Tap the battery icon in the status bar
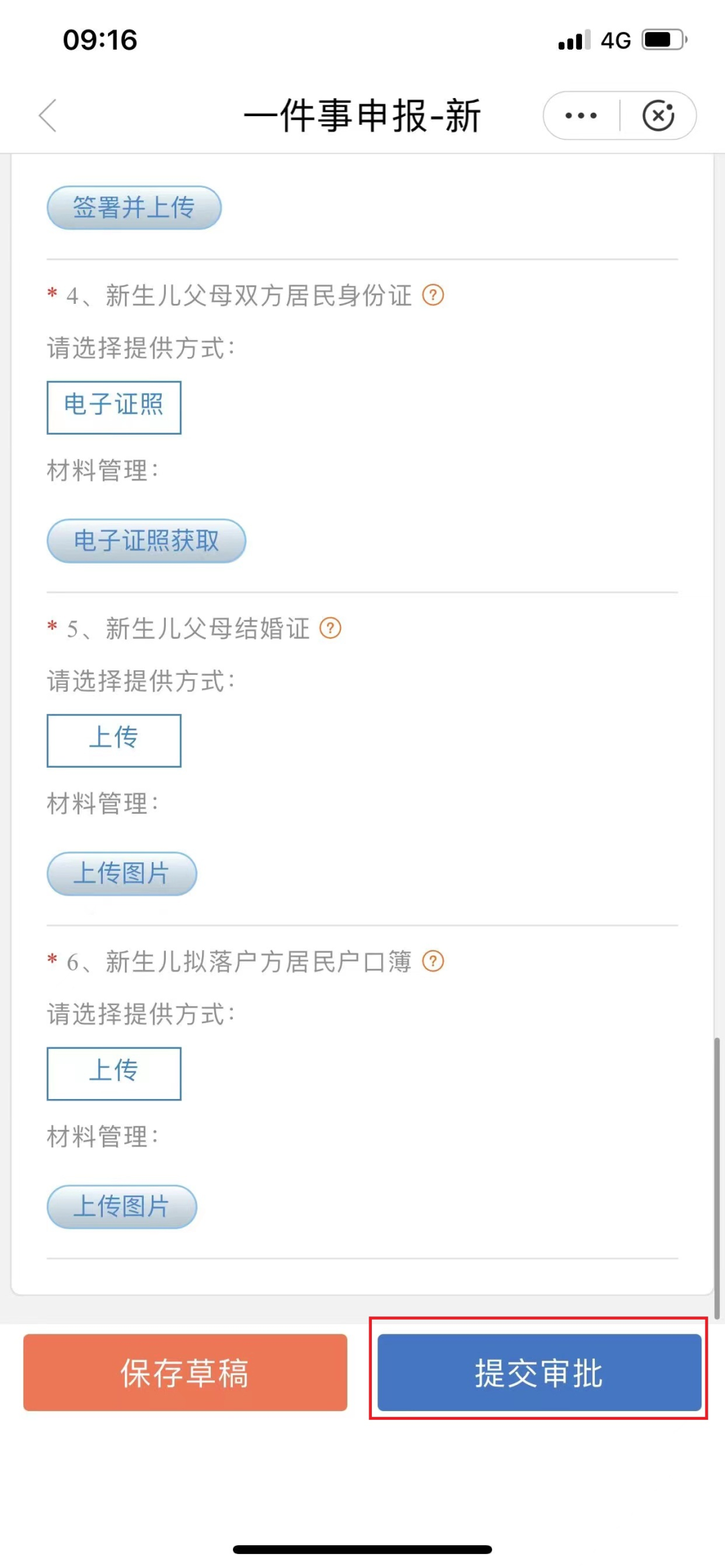This screenshot has height=1568, width=725. point(664,40)
